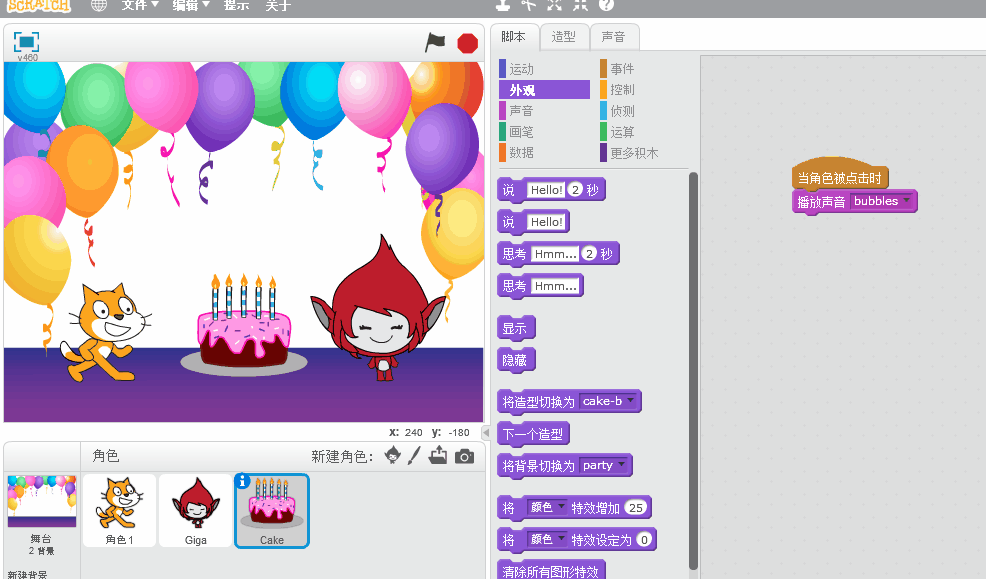
Task: Click the blocks palette scrollbar
Action: [x=694, y=371]
